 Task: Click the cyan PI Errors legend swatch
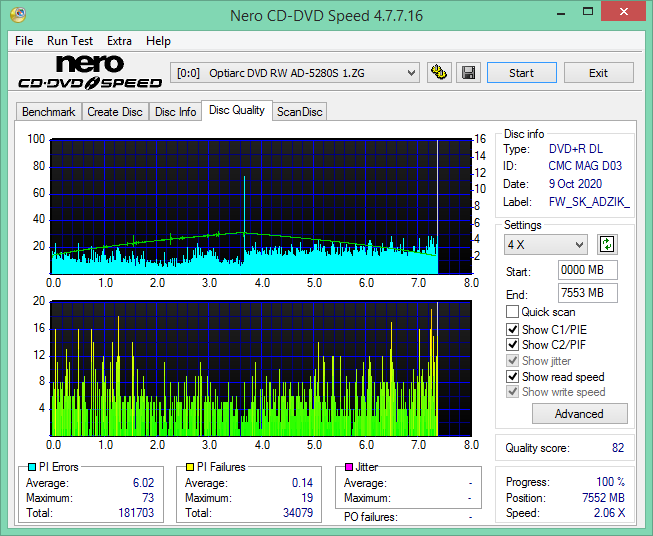tap(32, 467)
